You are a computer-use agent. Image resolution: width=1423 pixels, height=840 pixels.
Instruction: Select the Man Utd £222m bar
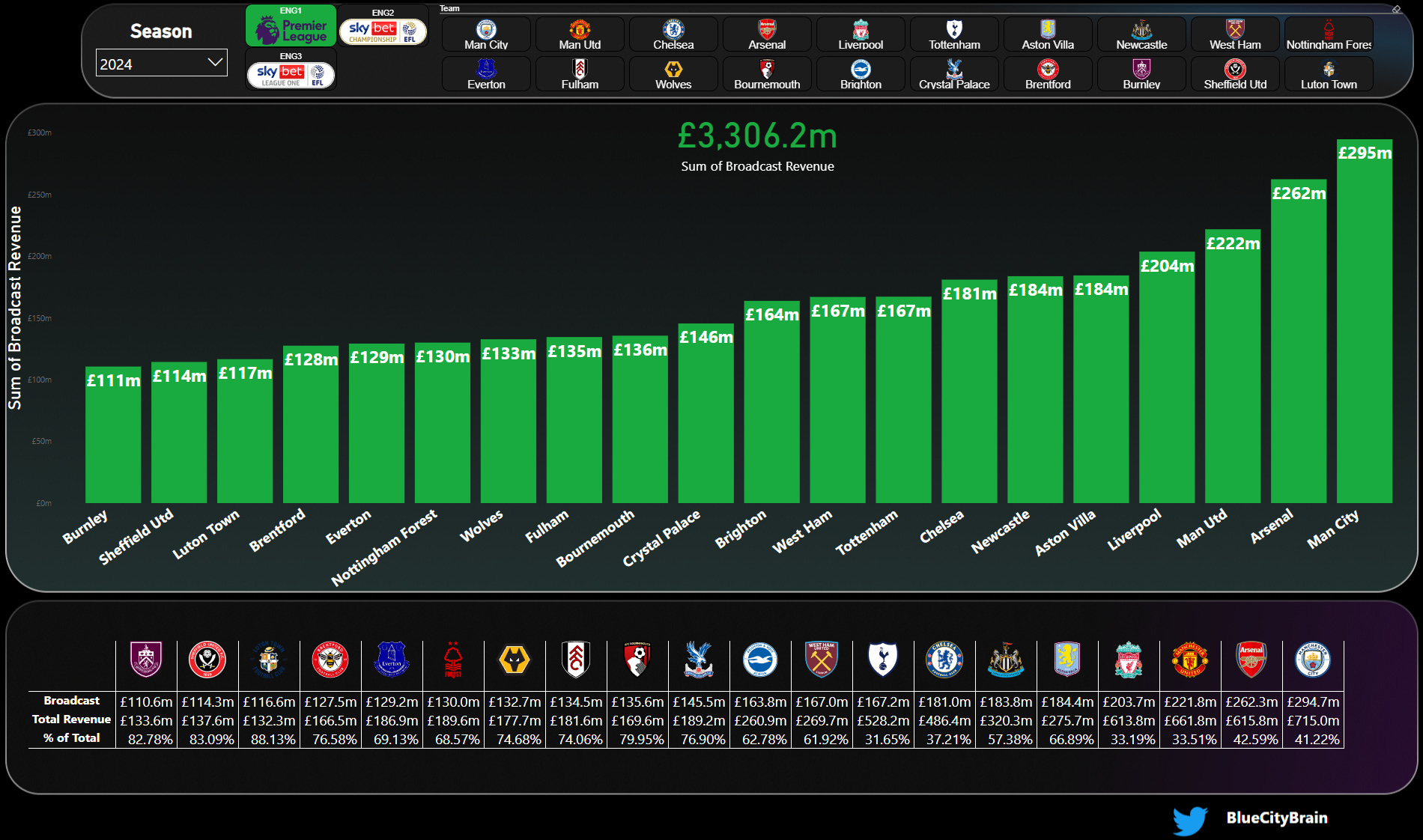tap(1233, 366)
